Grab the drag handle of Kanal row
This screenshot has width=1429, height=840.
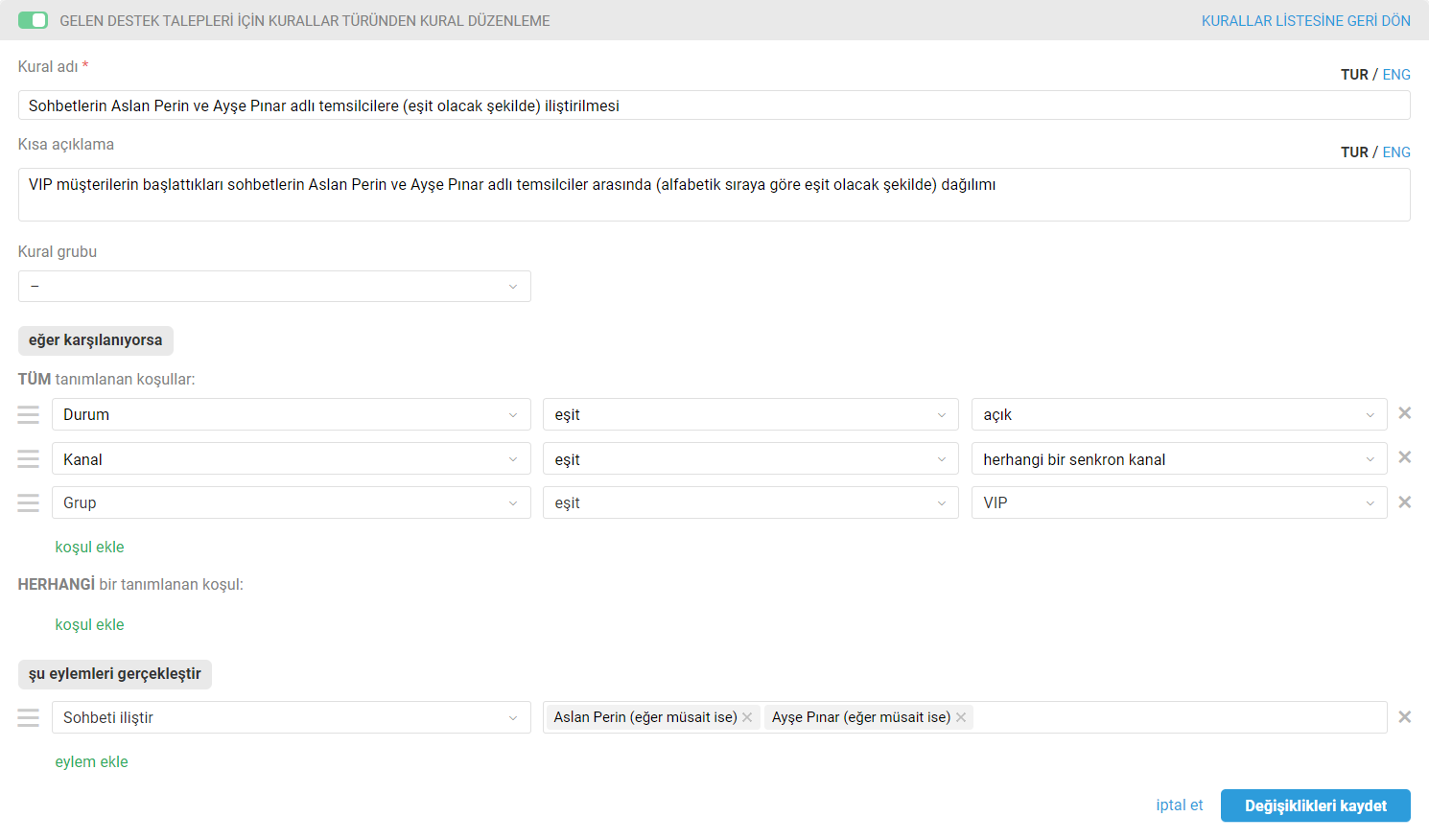point(29,459)
